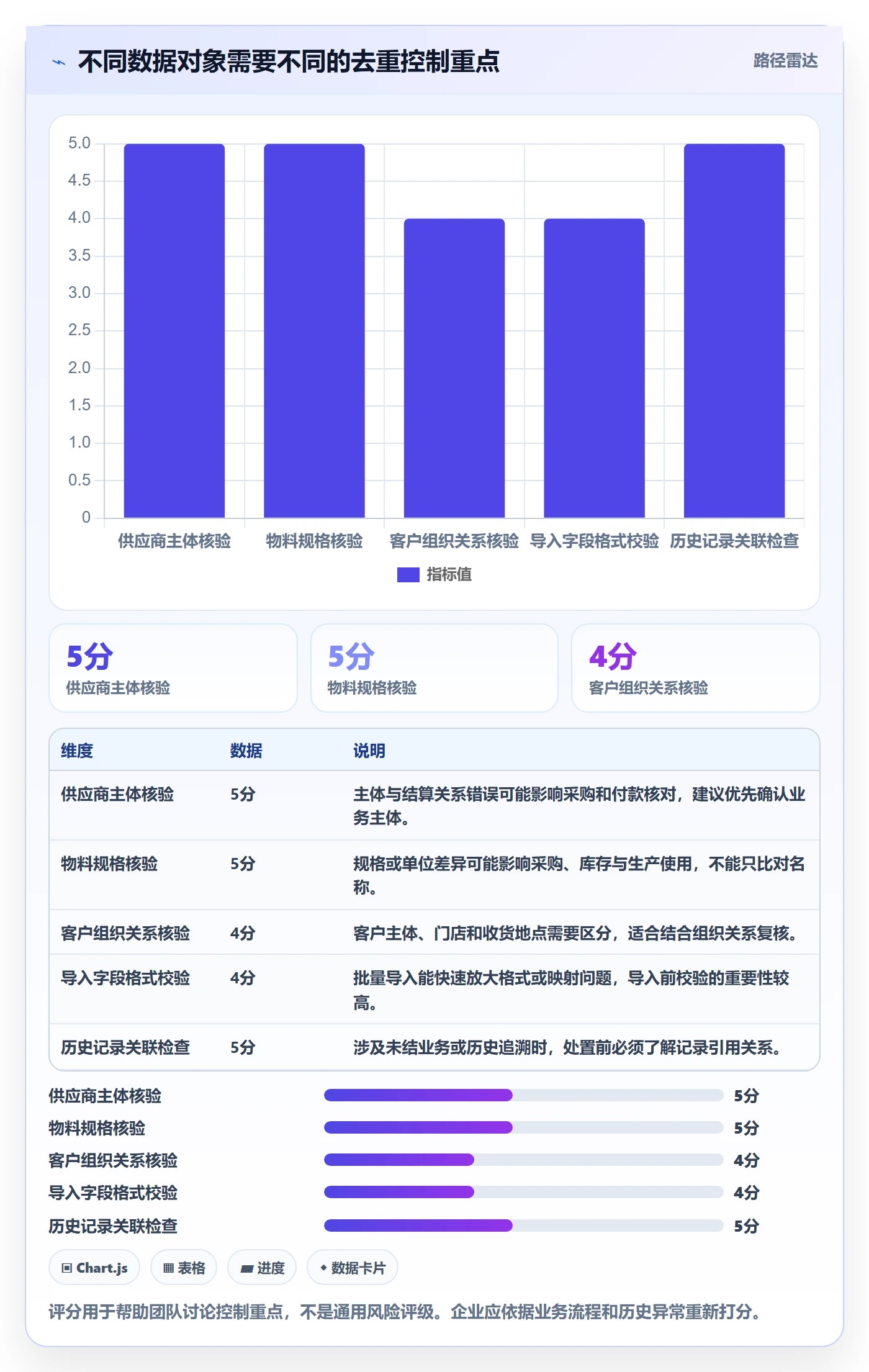
Task: Open the 5分 物料规格核验 data card
Action: pos(434,668)
